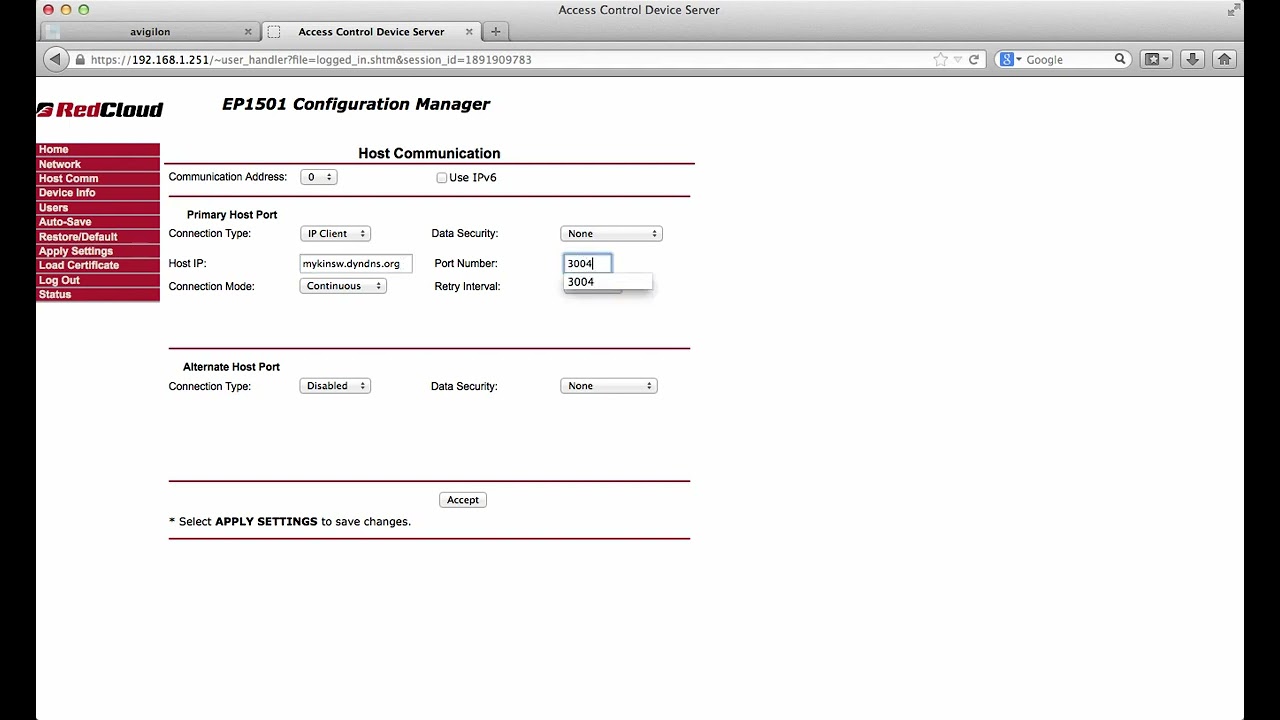Viewport: 1280px width, 720px height.
Task: Toggle the Use IPv6 checkbox
Action: point(441,178)
